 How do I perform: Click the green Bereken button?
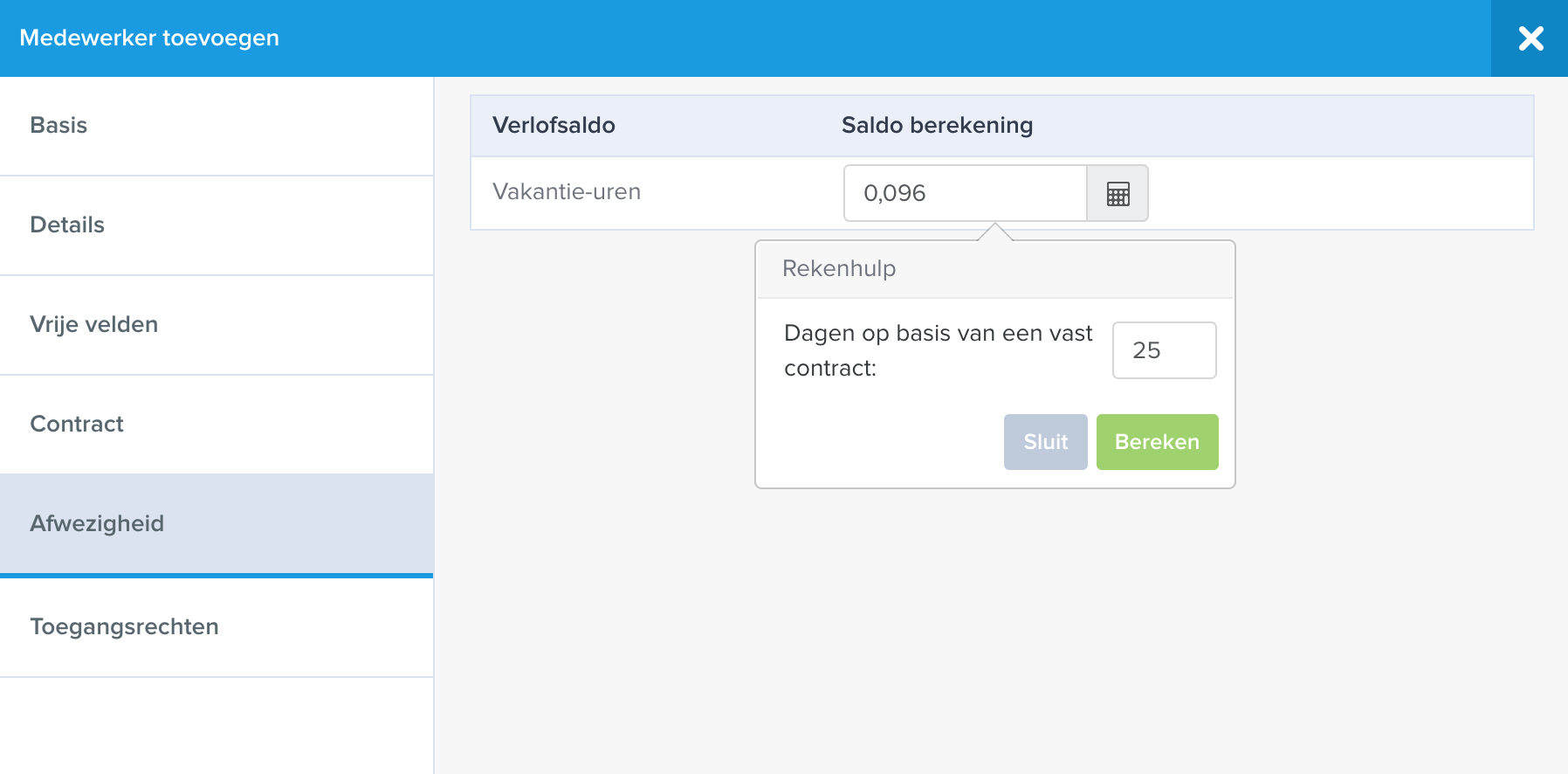tap(1158, 442)
